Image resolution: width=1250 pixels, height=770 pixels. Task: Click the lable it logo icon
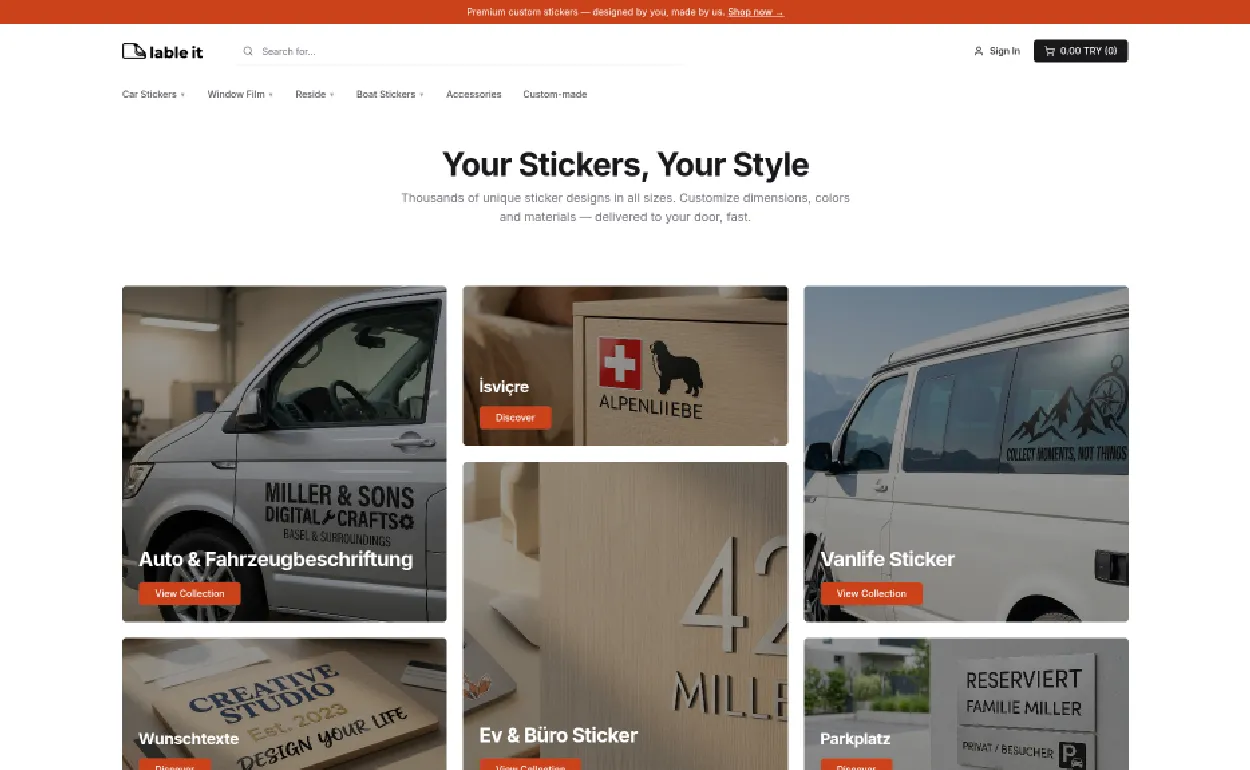coord(133,51)
